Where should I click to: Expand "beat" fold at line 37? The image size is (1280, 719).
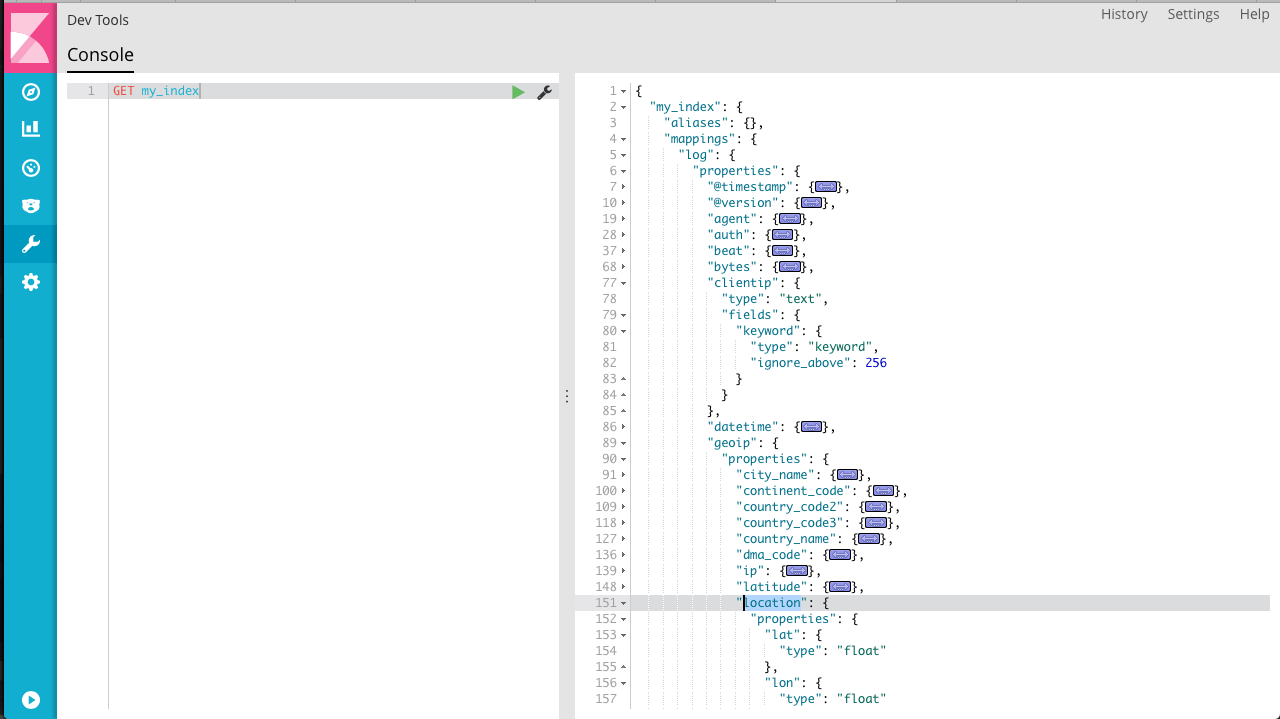[x=624, y=251]
